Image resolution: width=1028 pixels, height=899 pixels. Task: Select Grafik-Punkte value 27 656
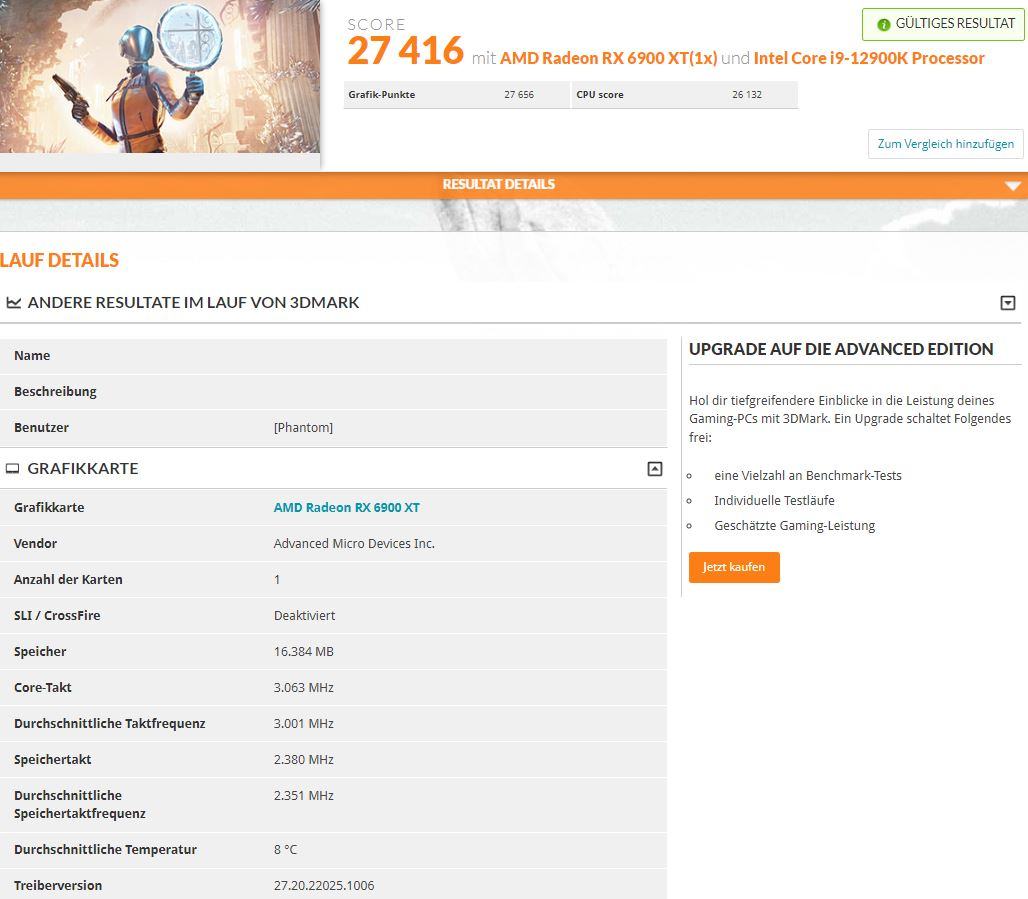click(519, 94)
